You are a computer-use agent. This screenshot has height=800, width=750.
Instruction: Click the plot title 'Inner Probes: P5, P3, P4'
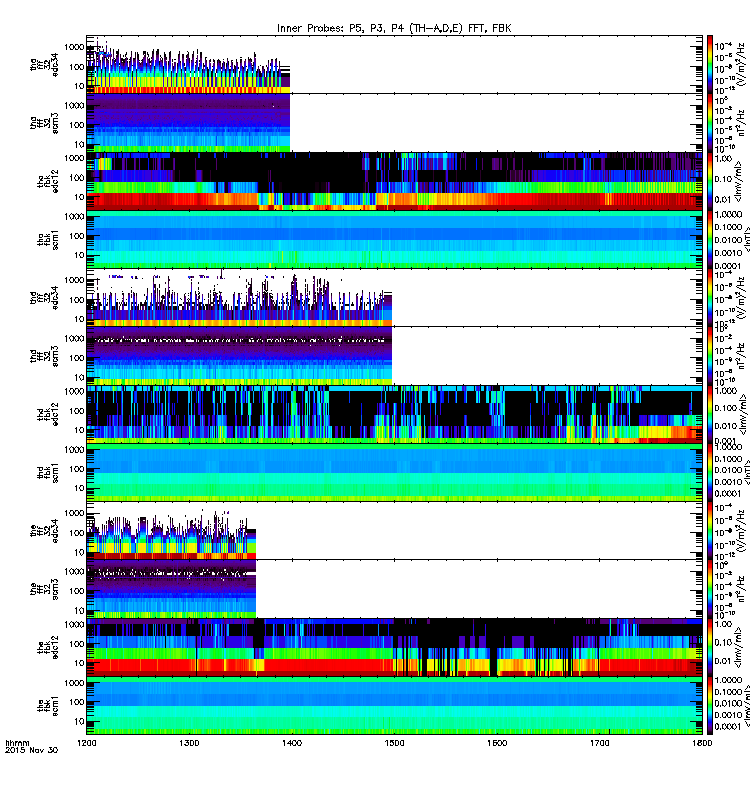[x=394, y=29]
